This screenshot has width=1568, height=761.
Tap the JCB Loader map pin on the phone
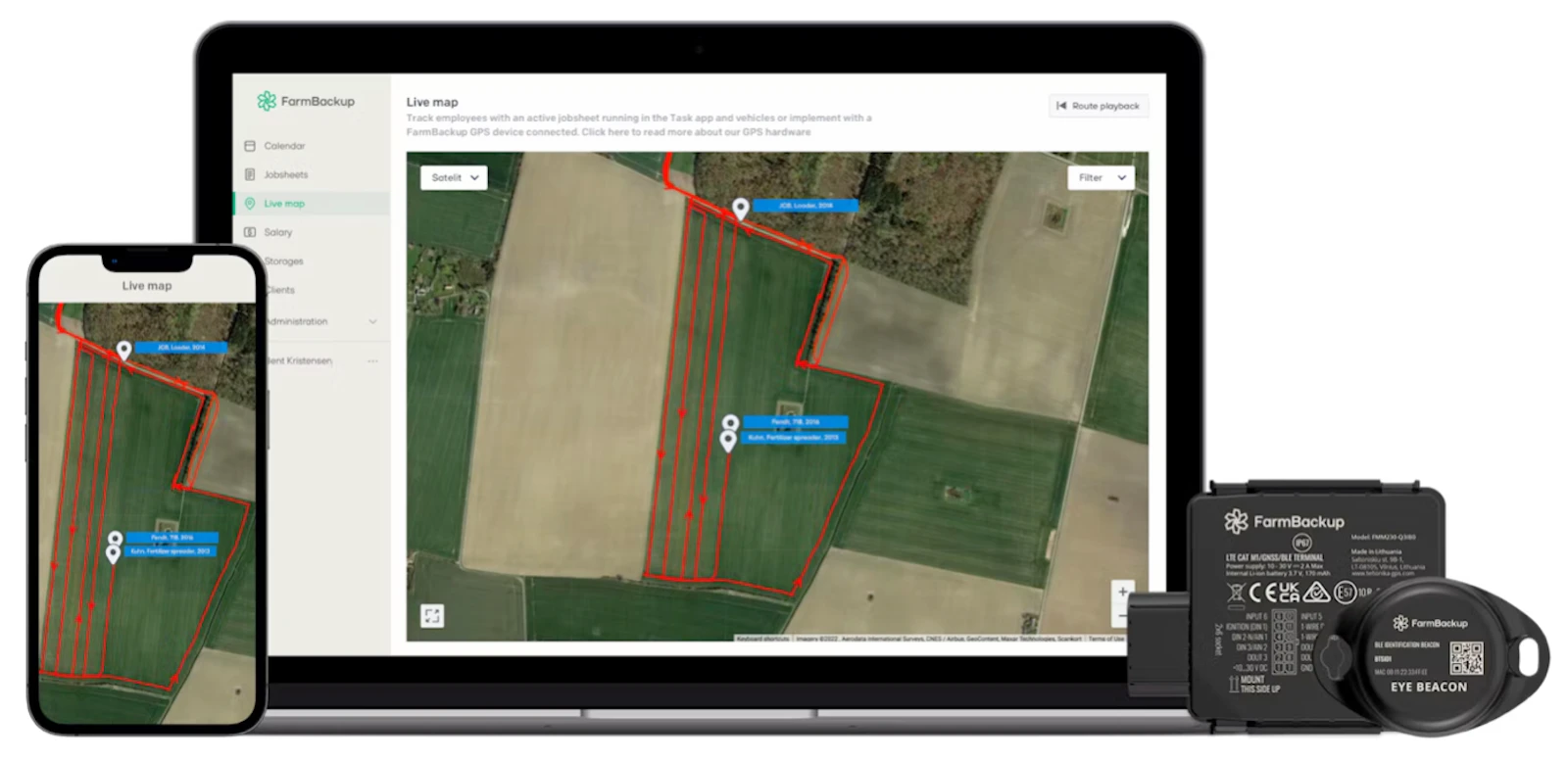123,351
